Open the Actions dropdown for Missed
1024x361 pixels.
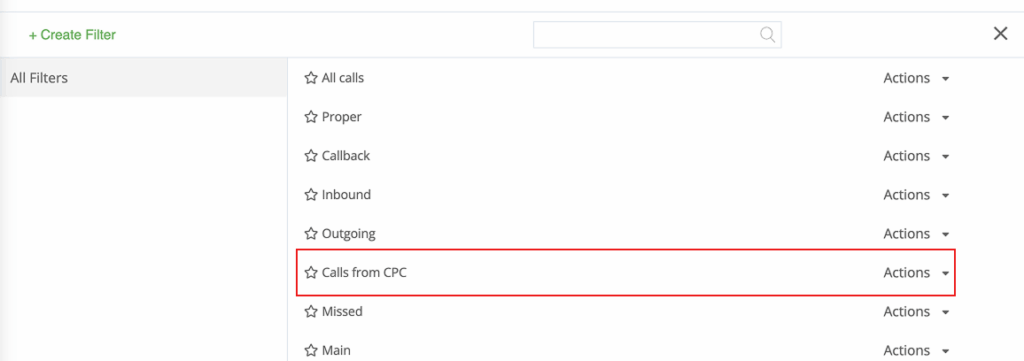(916, 312)
